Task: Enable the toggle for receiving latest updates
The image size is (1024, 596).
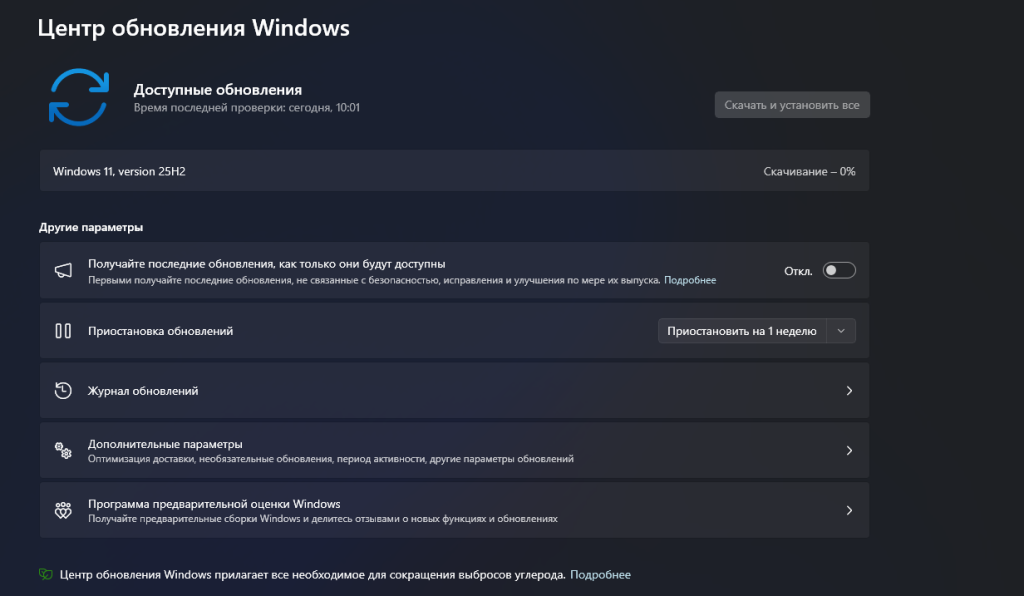Action: [839, 271]
